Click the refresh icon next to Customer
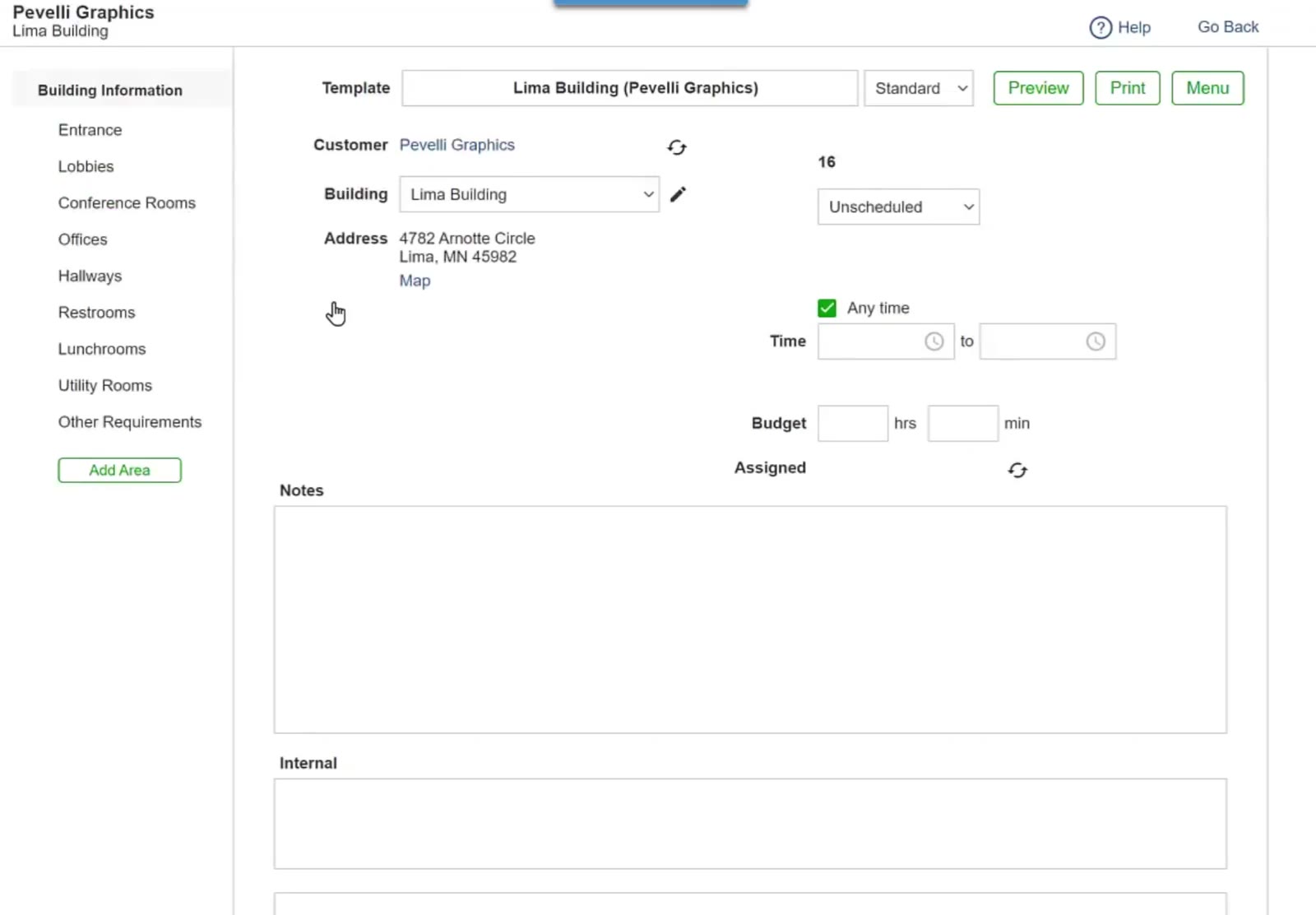Image resolution: width=1316 pixels, height=915 pixels. click(677, 147)
